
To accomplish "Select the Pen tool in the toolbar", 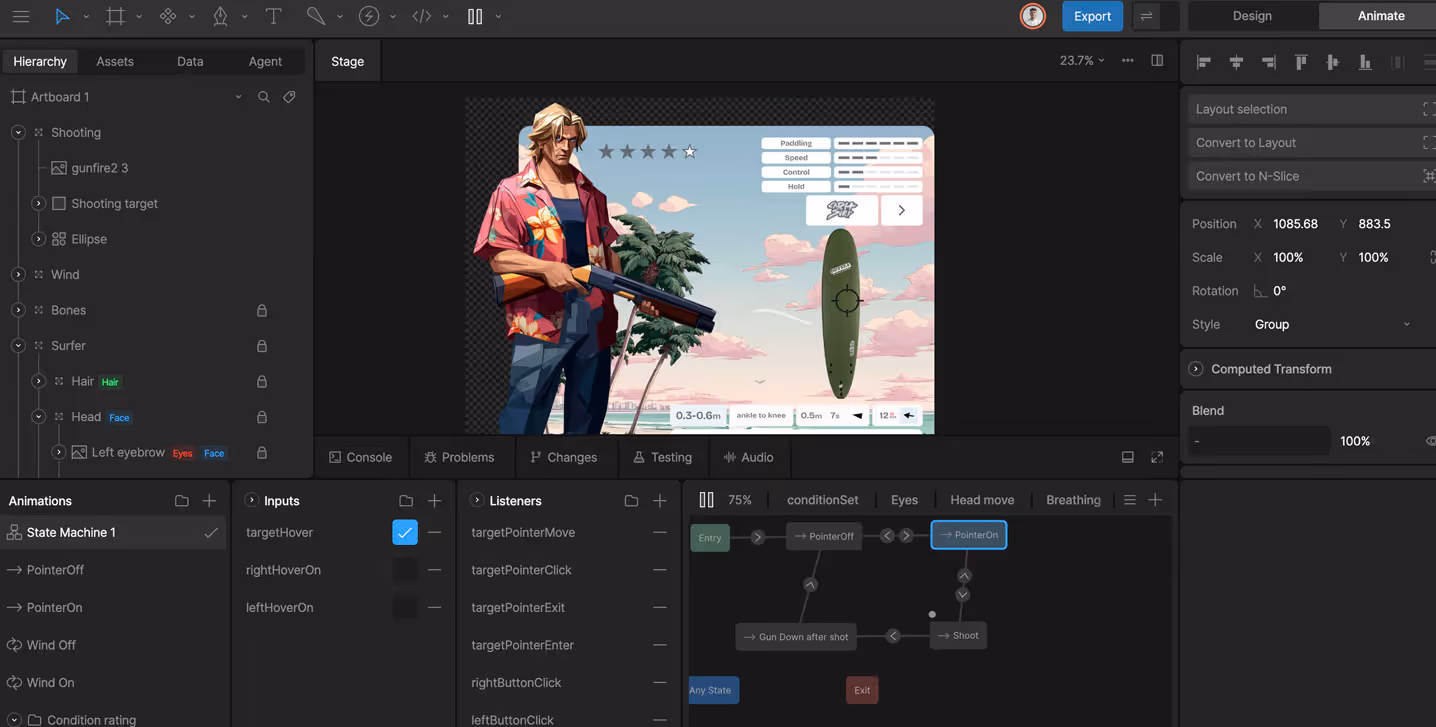I will 222,16.
